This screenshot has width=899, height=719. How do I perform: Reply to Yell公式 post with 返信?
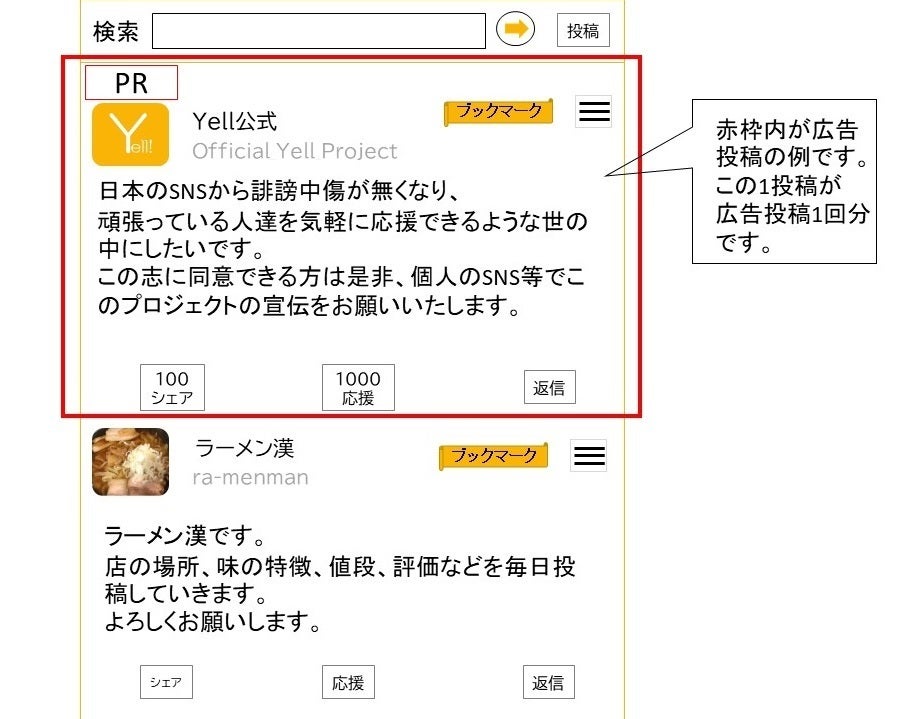(x=549, y=388)
